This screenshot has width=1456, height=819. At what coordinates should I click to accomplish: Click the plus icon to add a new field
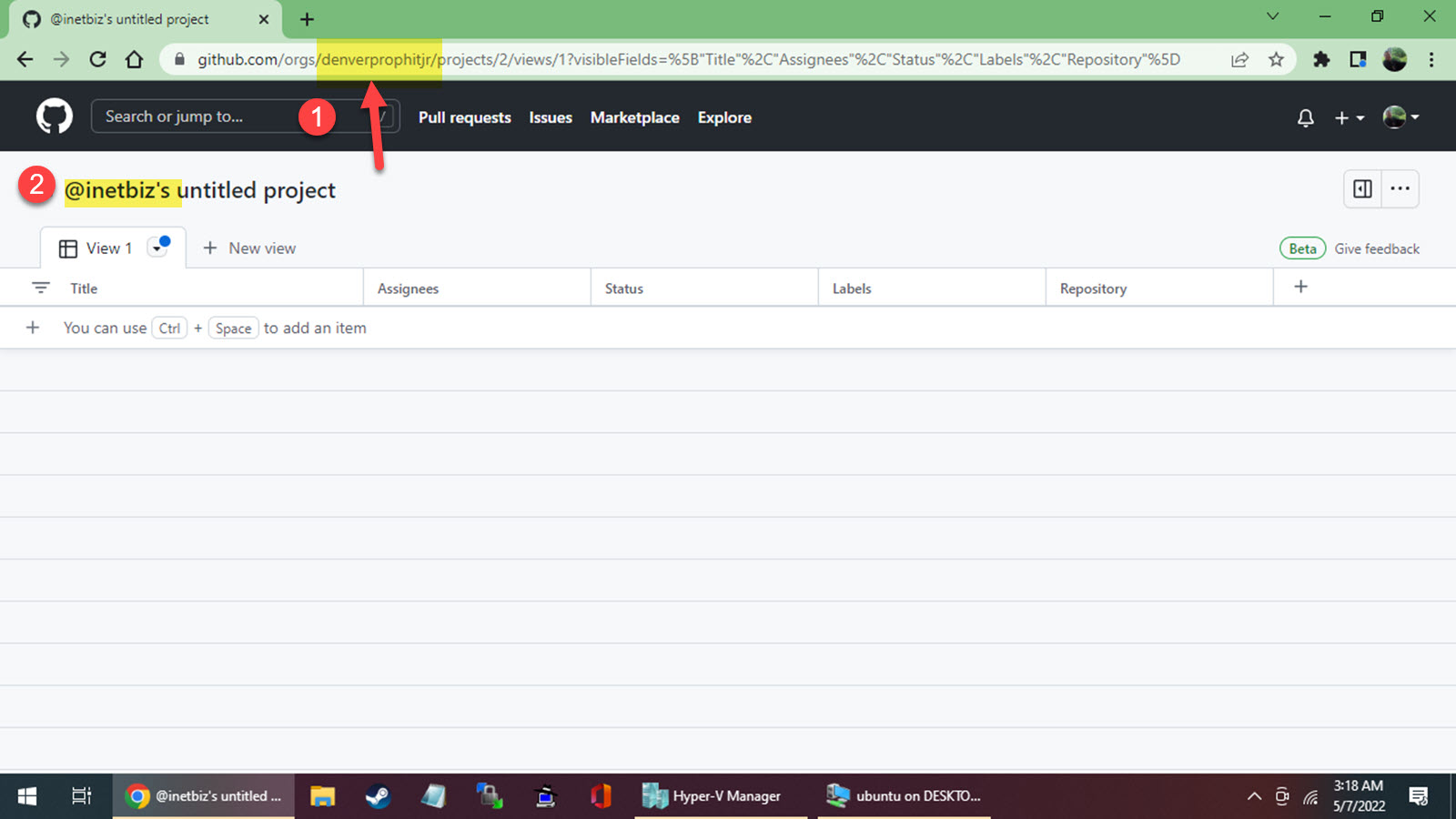(x=1300, y=287)
